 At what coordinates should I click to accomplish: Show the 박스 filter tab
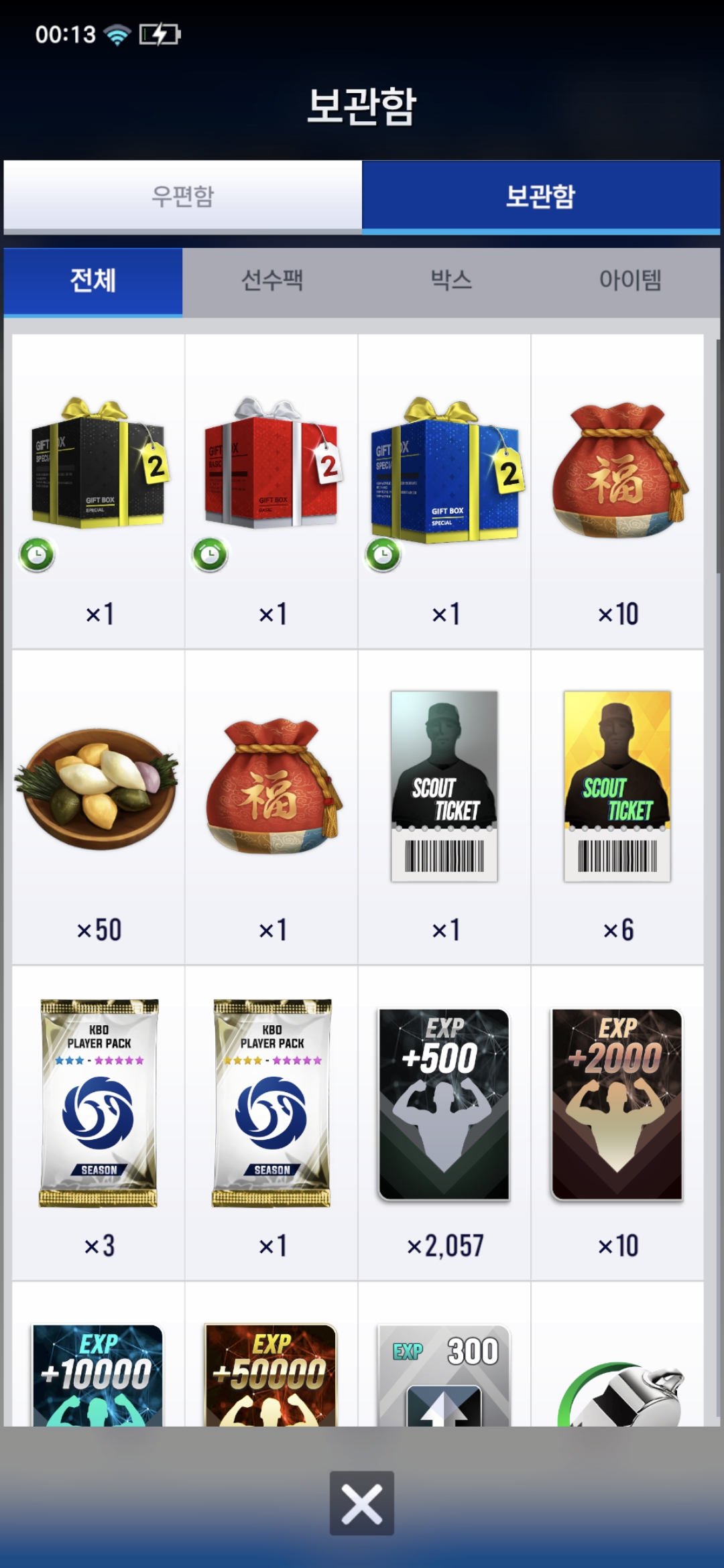pos(451,281)
